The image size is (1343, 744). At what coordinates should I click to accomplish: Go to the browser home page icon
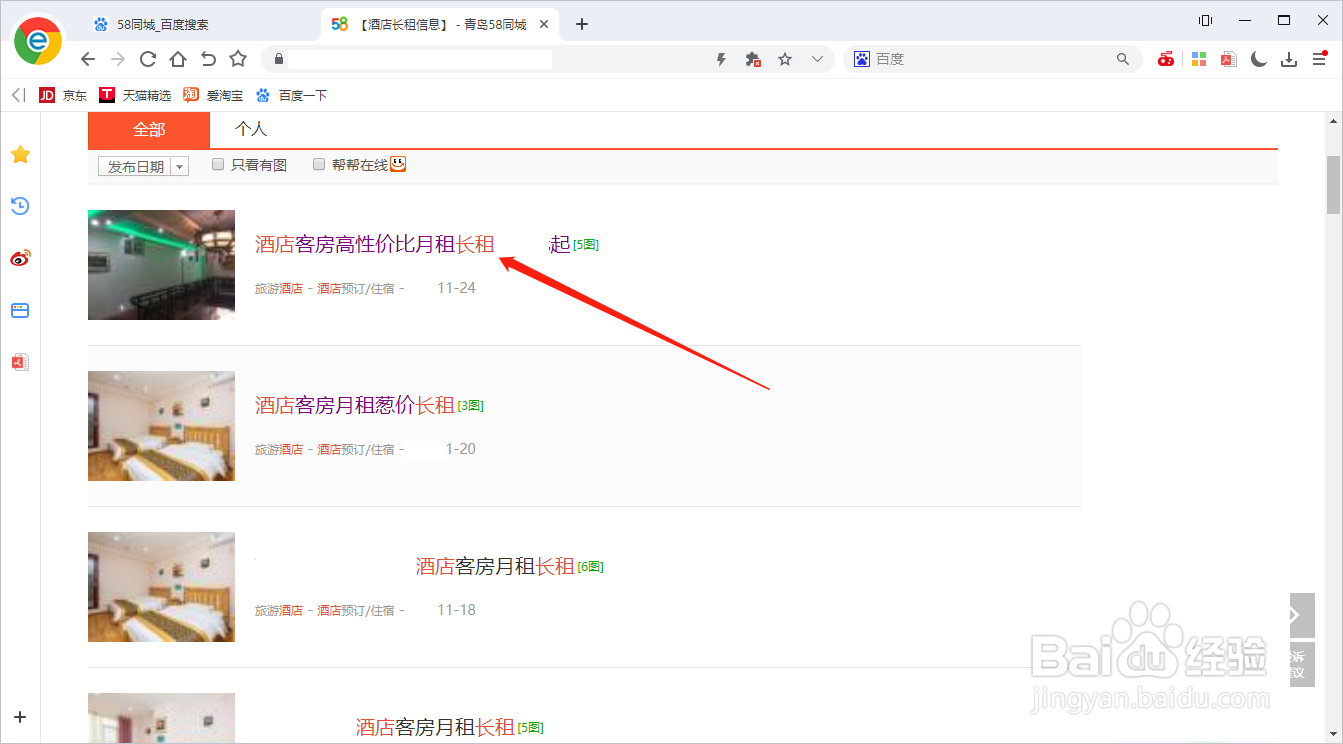[178, 59]
